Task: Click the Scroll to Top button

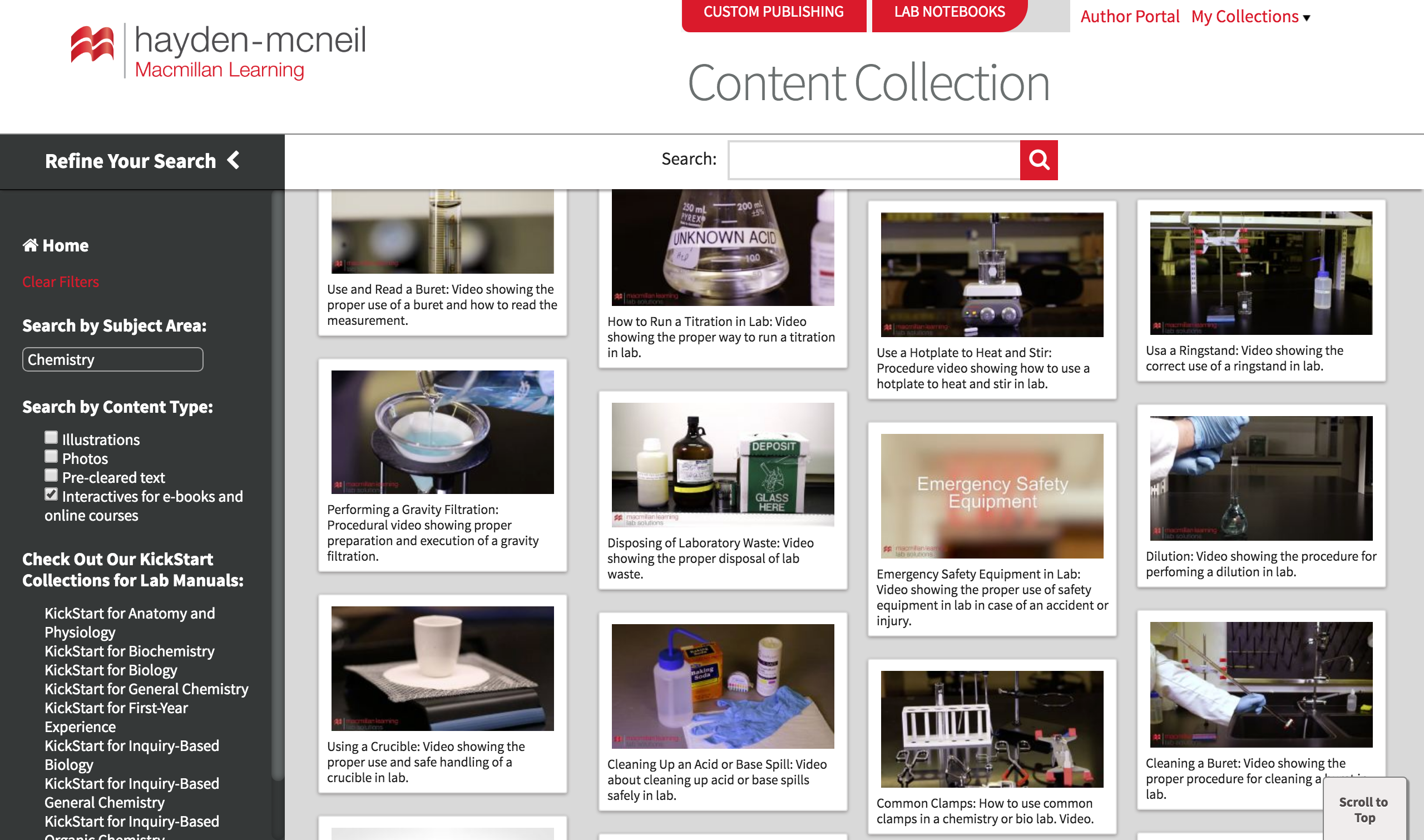Action: [1363, 809]
